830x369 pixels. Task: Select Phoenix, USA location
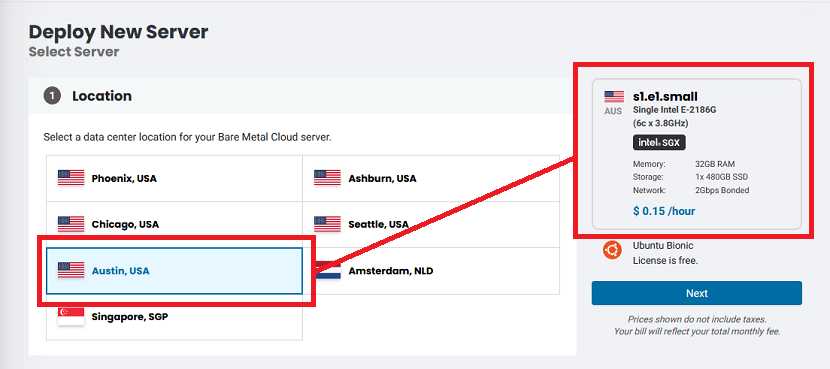[x=174, y=178]
